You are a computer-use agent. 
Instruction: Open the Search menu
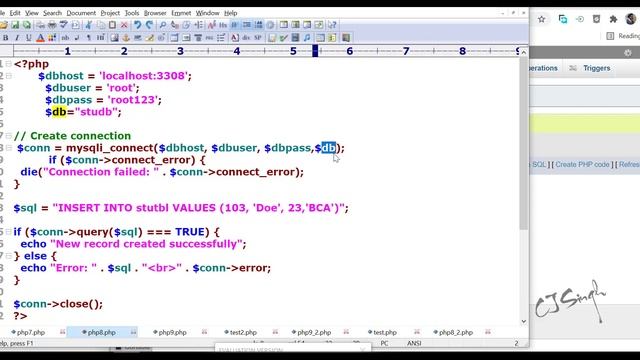pos(52,13)
